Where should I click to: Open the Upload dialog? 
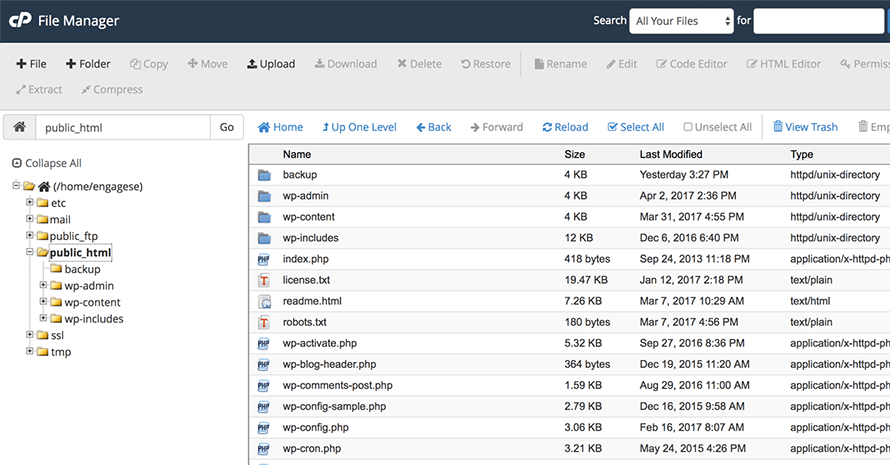[x=271, y=64]
